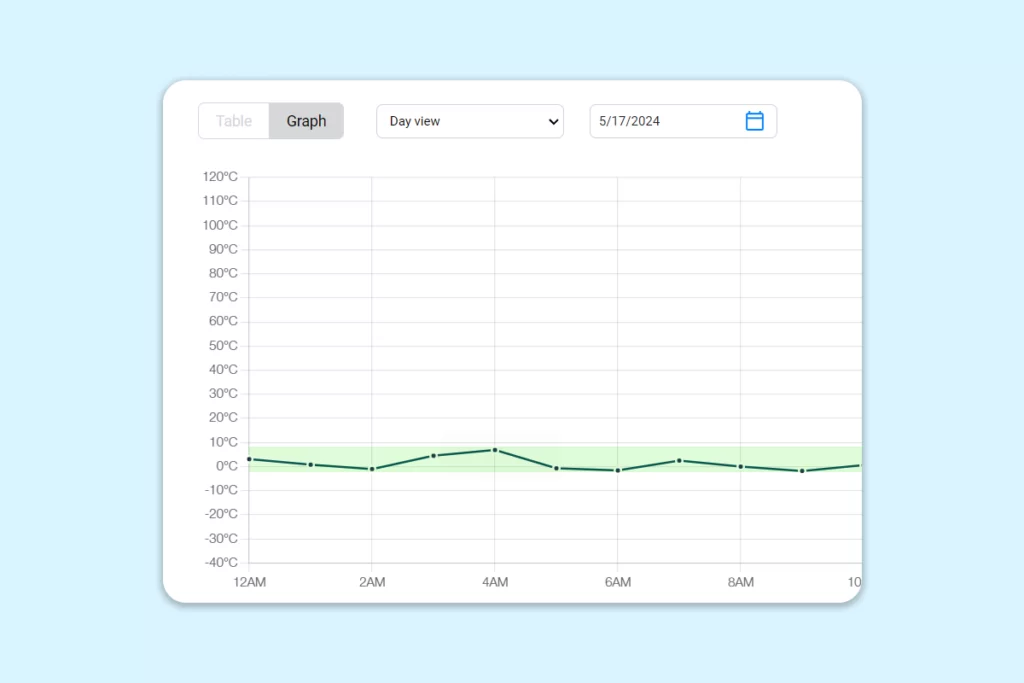Click the -10°C y-axis label

click(221, 490)
